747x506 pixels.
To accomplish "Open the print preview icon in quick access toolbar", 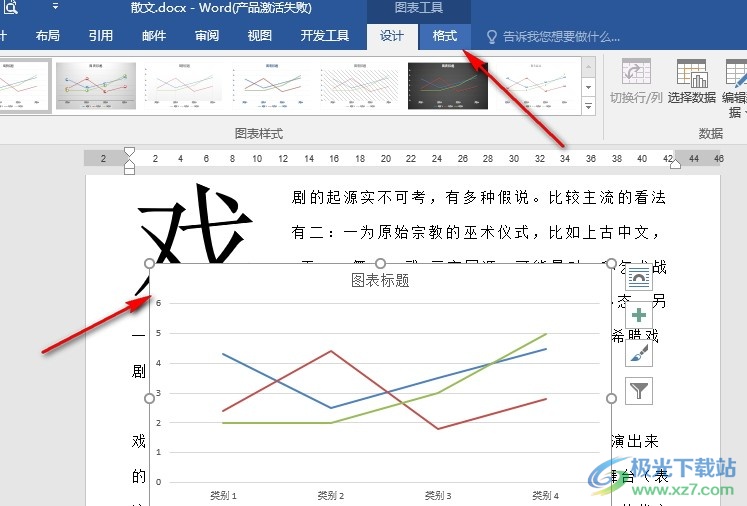I will click(10, 7).
